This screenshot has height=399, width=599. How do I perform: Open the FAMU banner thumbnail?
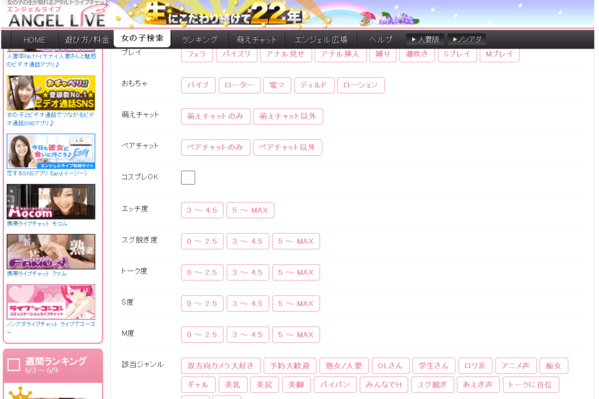[51, 251]
